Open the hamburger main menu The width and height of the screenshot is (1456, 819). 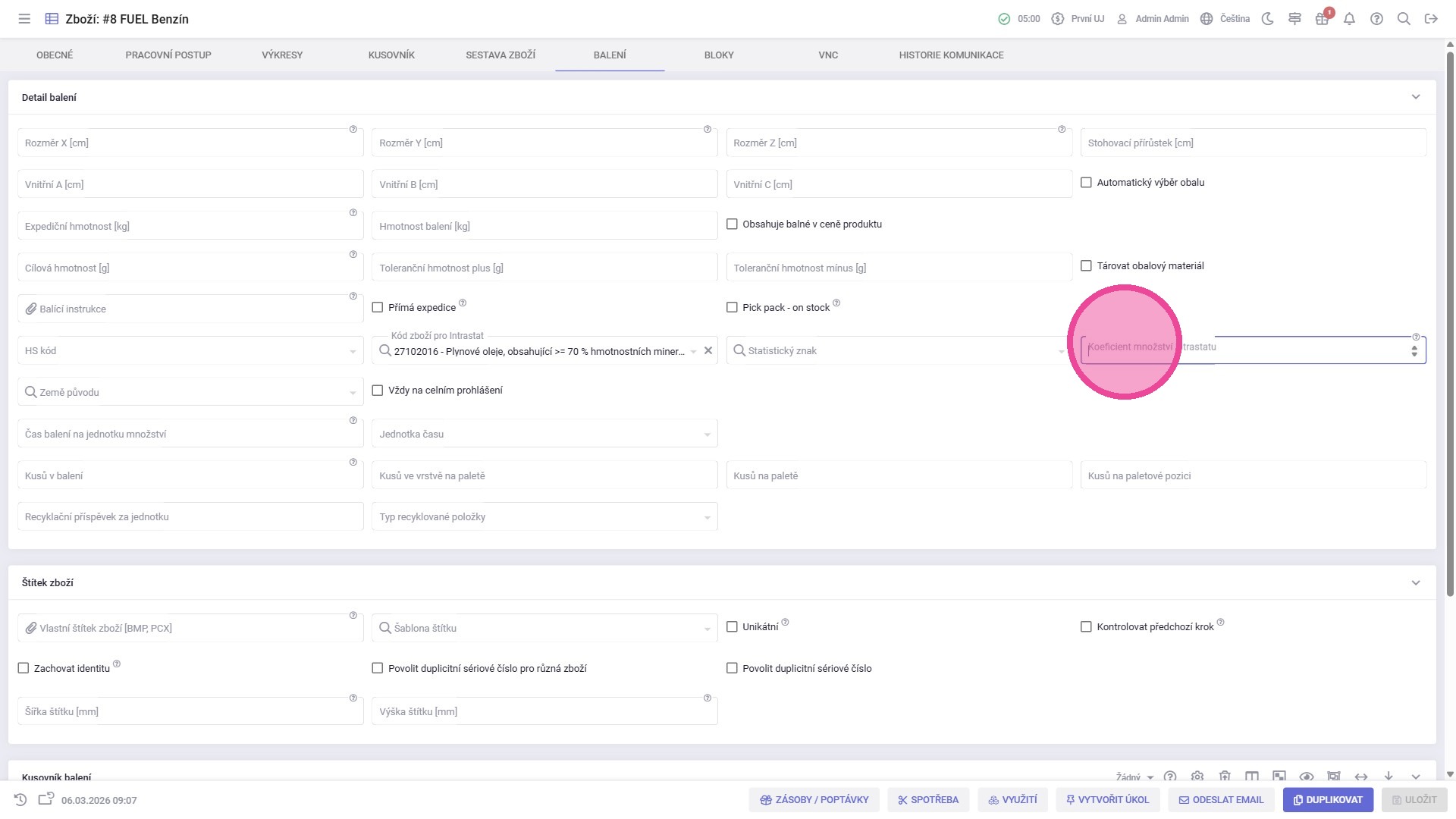24,19
